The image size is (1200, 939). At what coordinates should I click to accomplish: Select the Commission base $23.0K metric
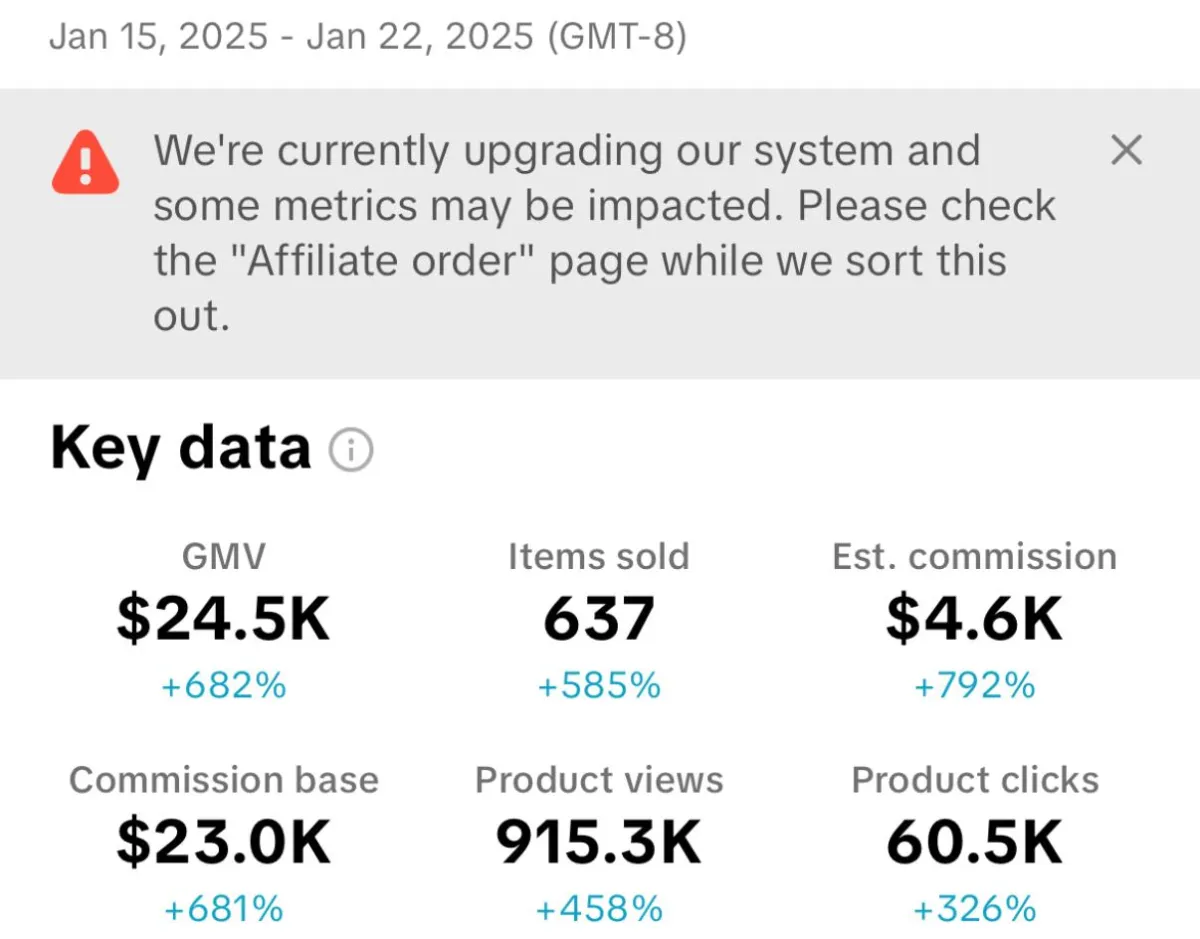pyautogui.click(x=224, y=844)
